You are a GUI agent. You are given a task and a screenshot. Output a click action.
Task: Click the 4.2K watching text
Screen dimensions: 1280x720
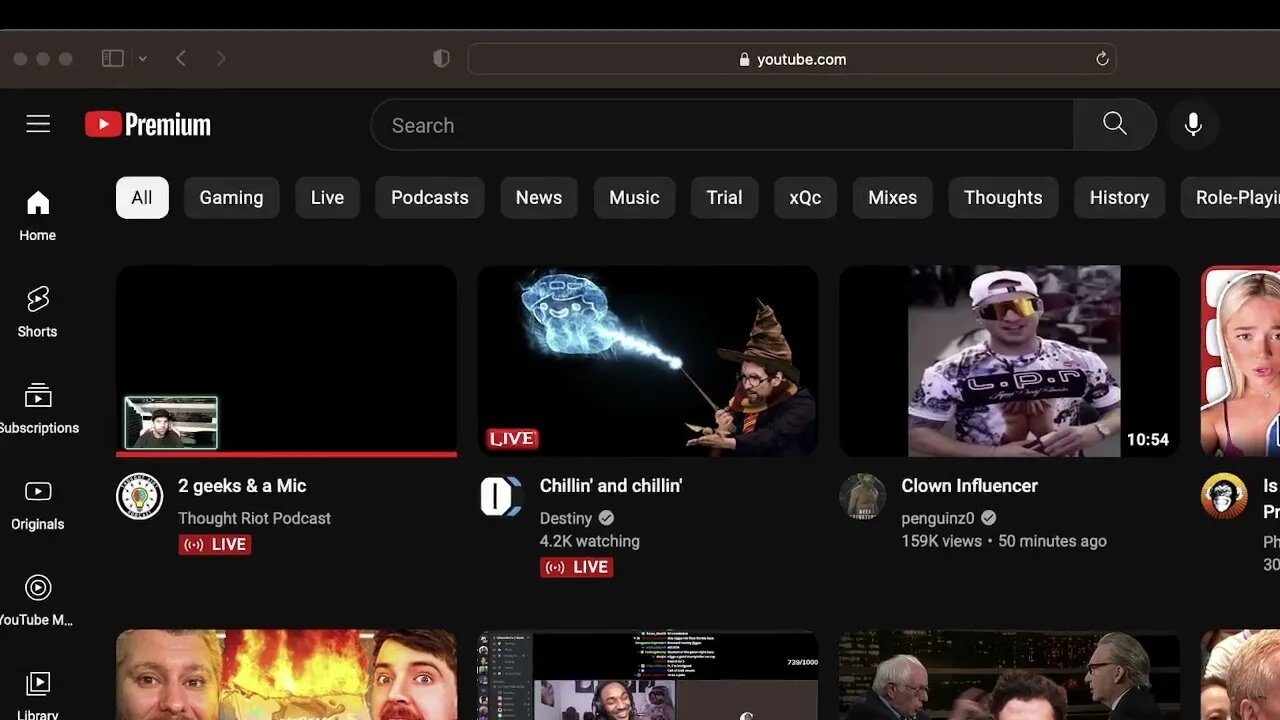[x=590, y=541]
